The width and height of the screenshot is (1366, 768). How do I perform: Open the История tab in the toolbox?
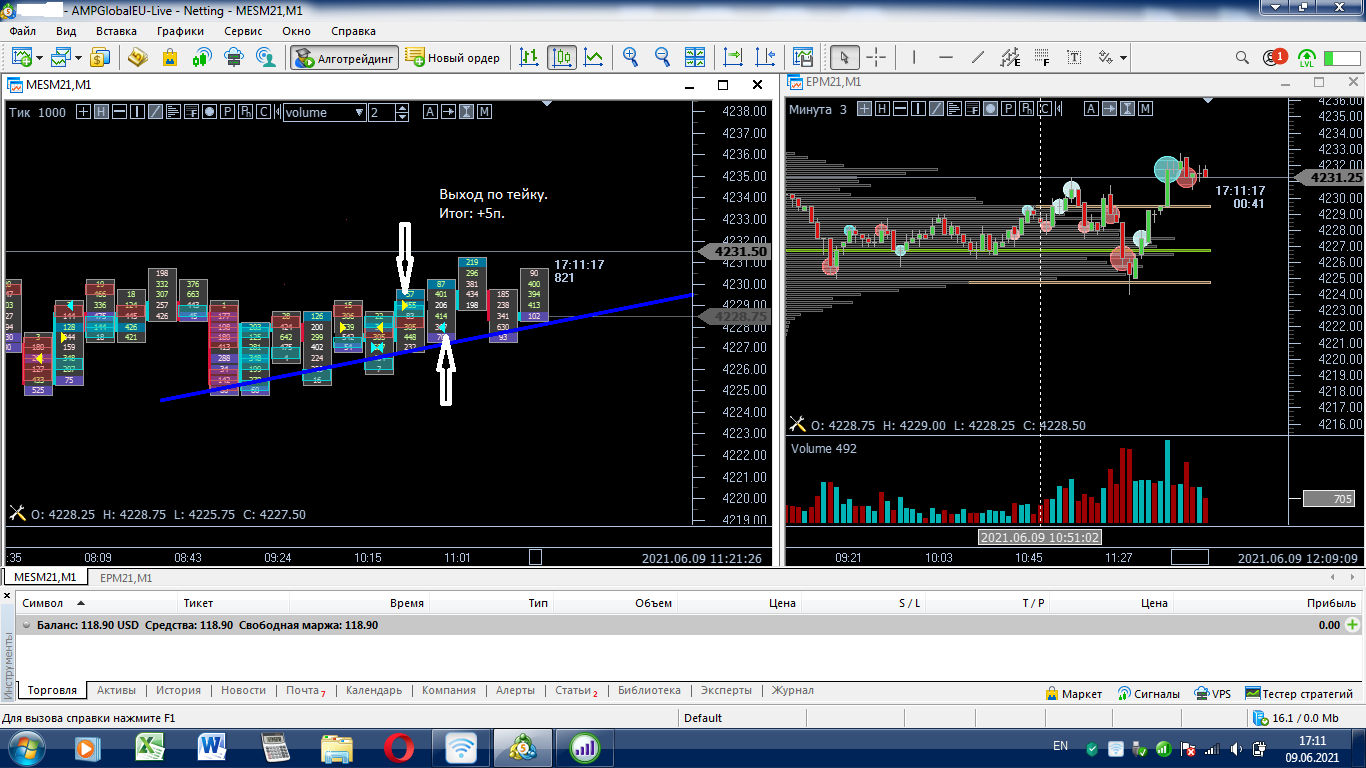[178, 690]
